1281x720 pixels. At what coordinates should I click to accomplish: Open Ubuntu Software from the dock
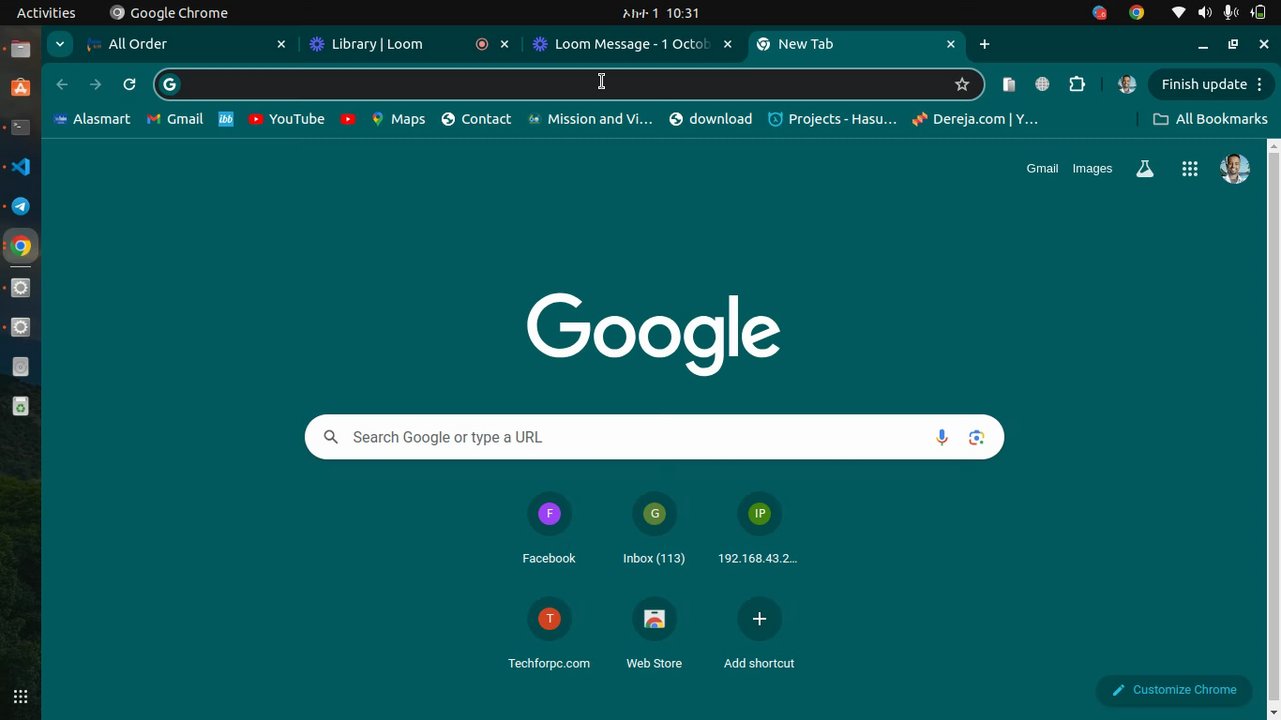(20, 87)
